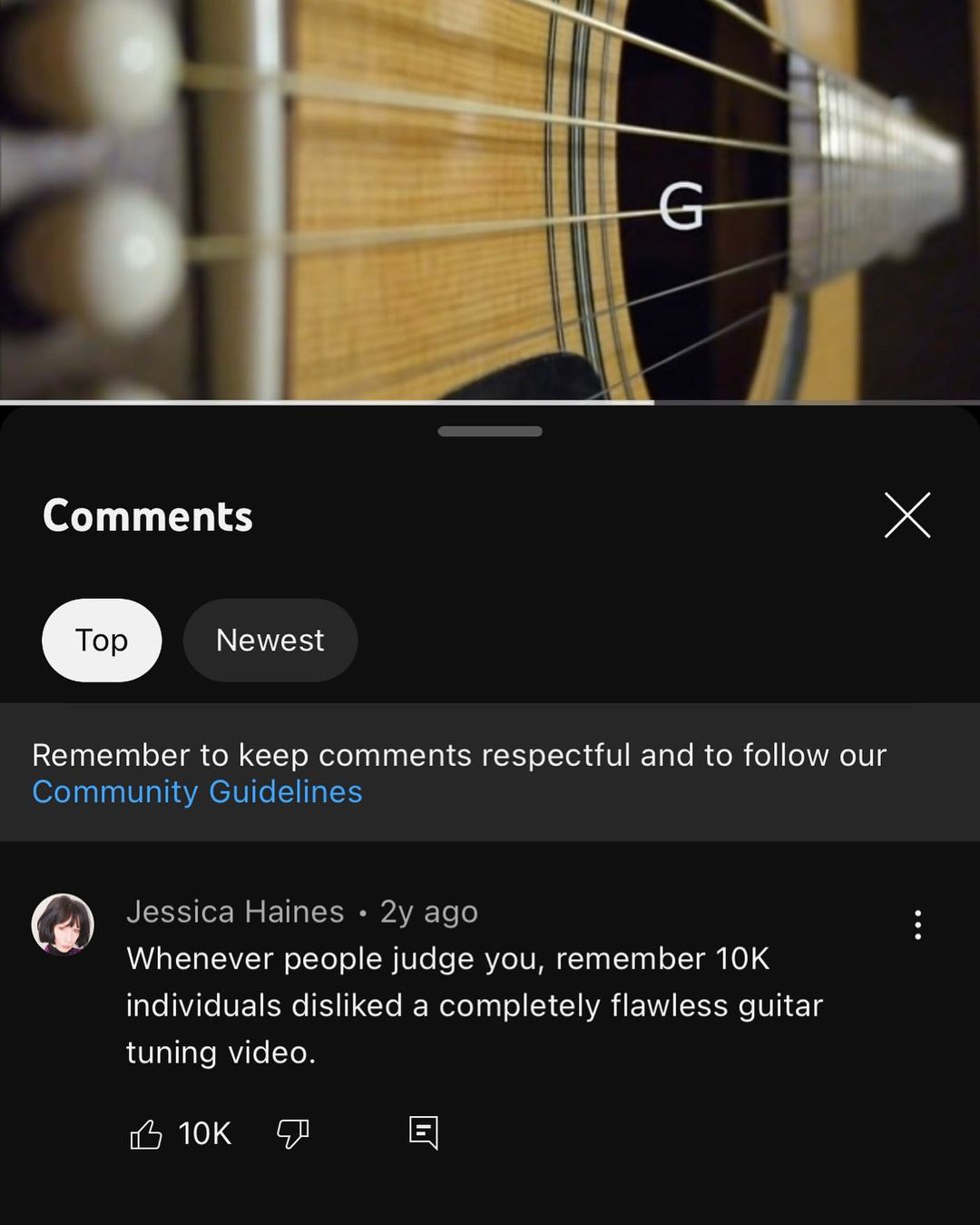Open the Community Guidelines link
The height and width of the screenshot is (1225, 980).
[197, 792]
